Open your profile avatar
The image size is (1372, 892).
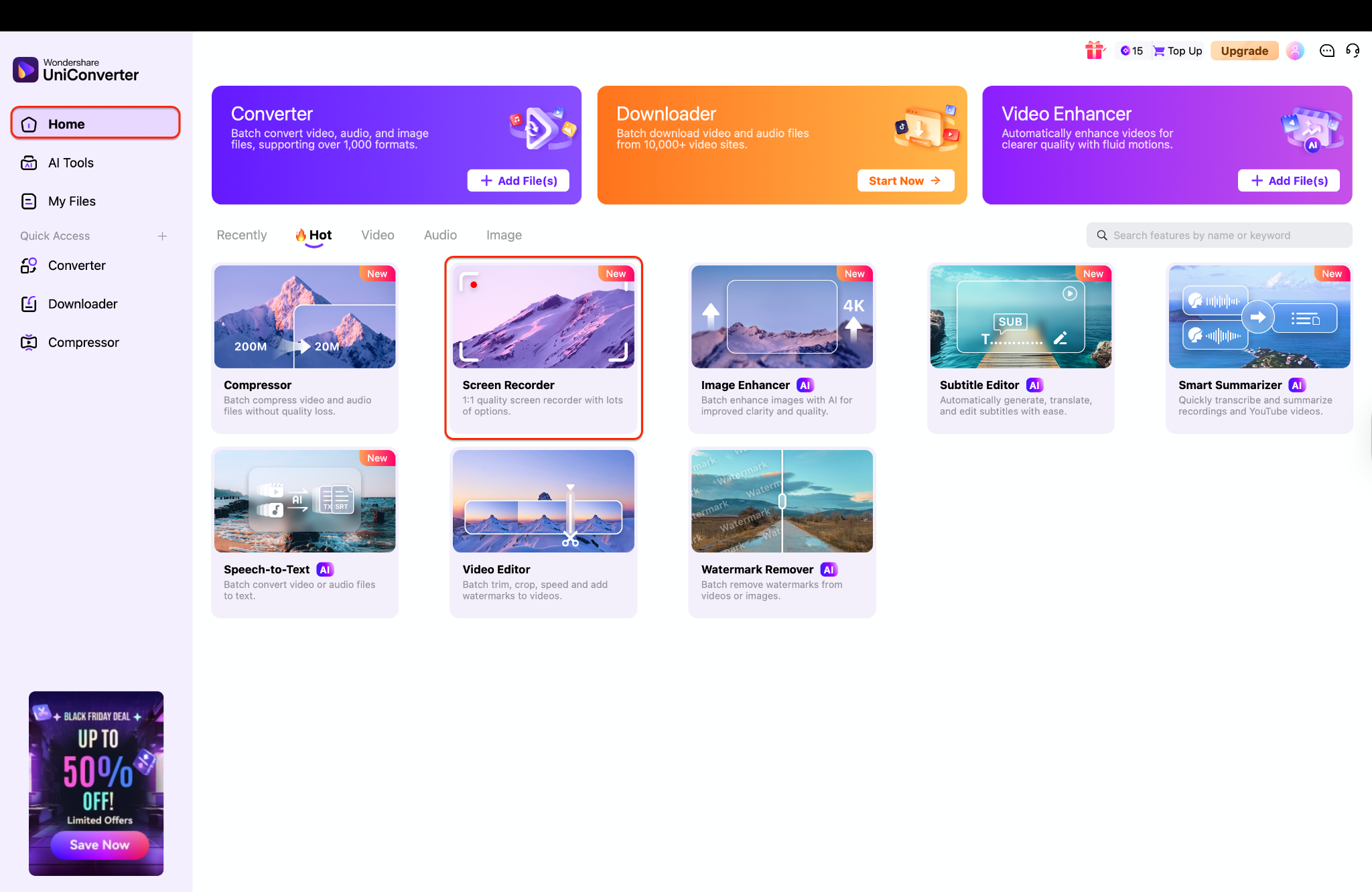[x=1295, y=50]
